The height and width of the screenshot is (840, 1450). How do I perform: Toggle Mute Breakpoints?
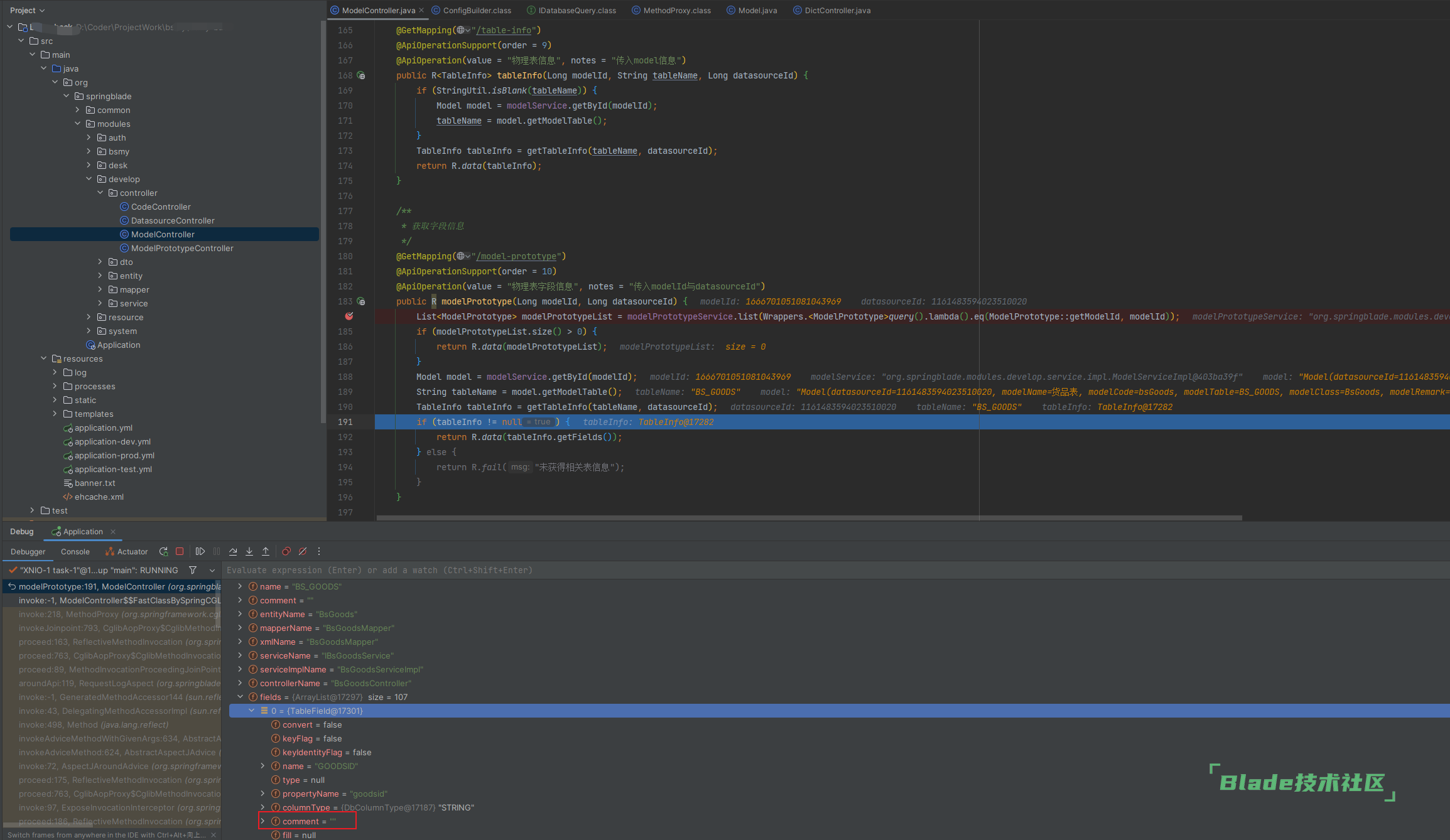tap(303, 551)
